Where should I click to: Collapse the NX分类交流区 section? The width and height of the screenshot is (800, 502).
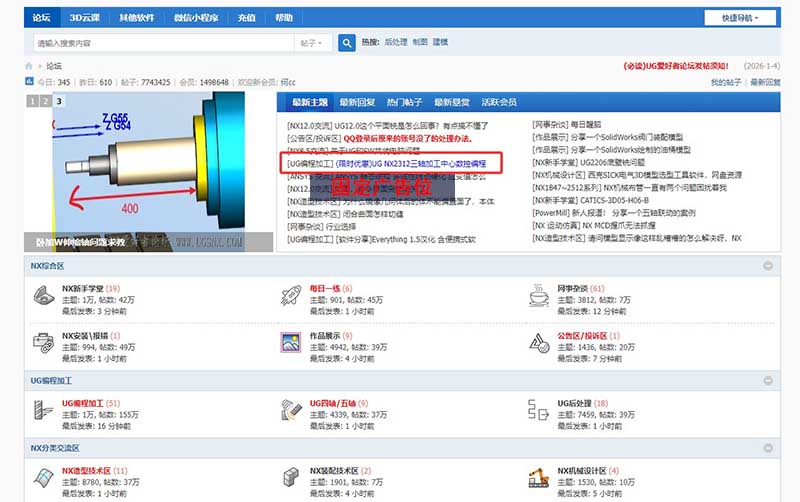click(x=768, y=448)
